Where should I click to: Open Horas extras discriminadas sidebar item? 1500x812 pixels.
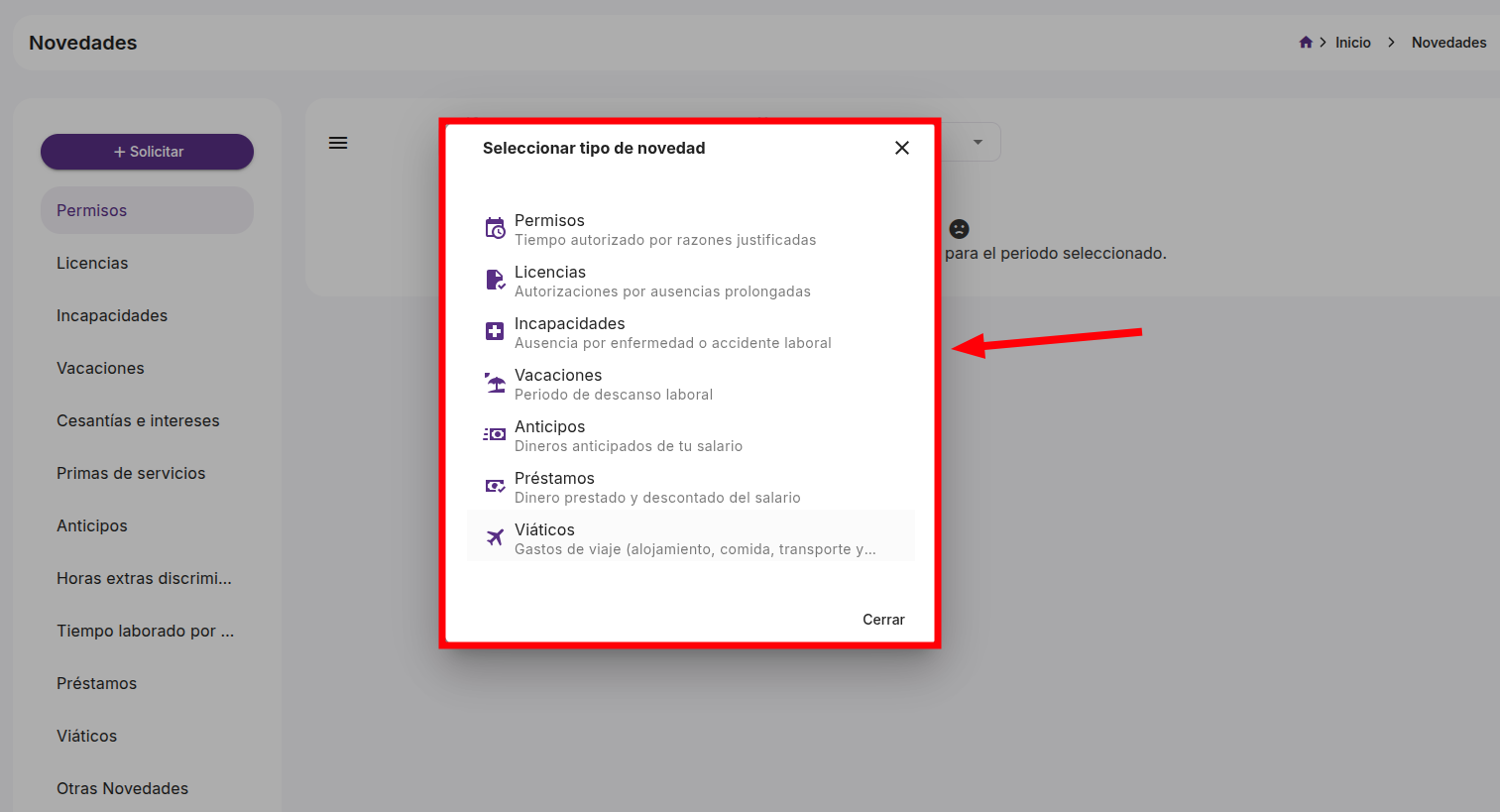pyautogui.click(x=147, y=578)
